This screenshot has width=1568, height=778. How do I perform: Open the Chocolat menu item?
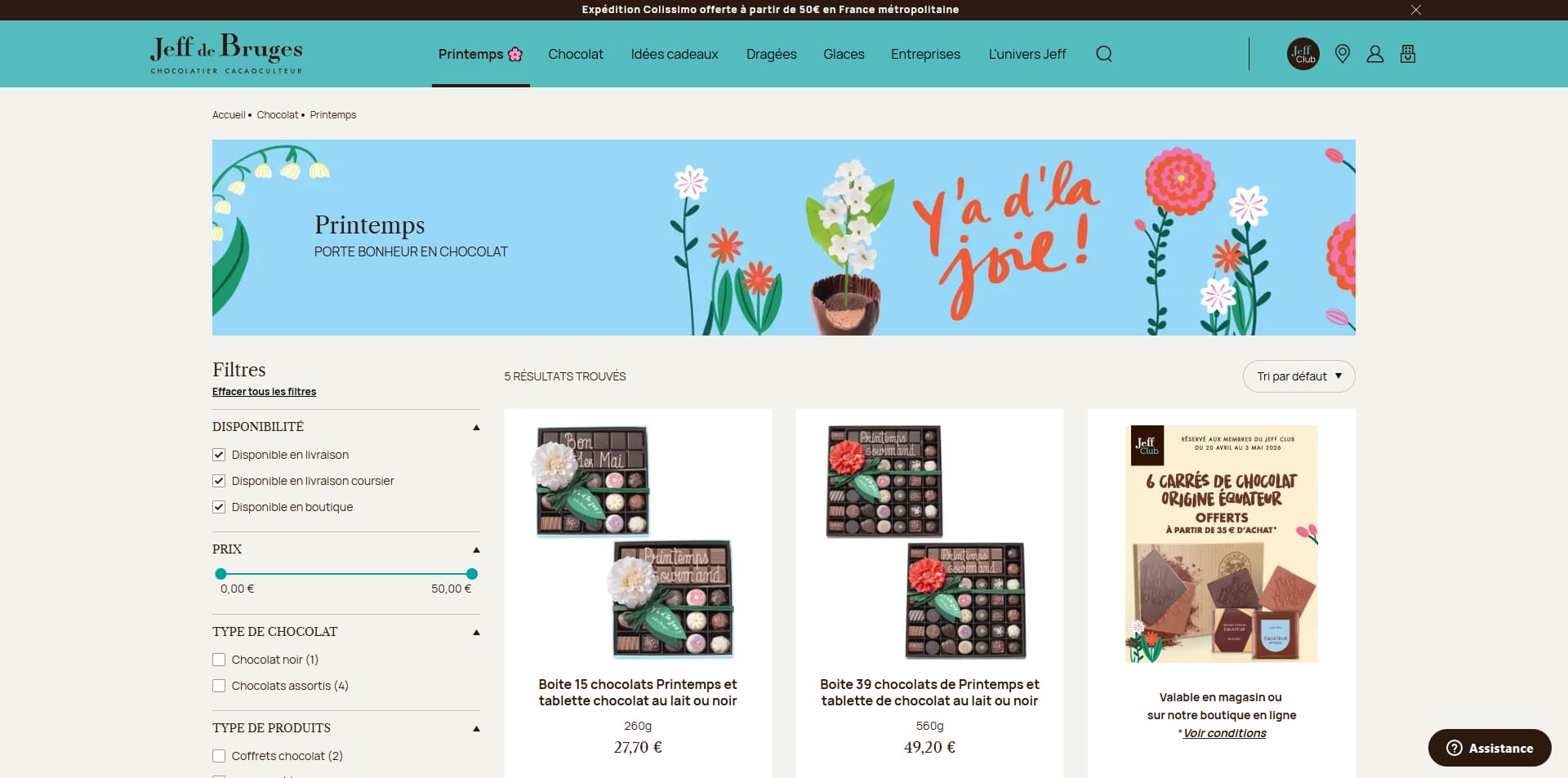pos(576,54)
